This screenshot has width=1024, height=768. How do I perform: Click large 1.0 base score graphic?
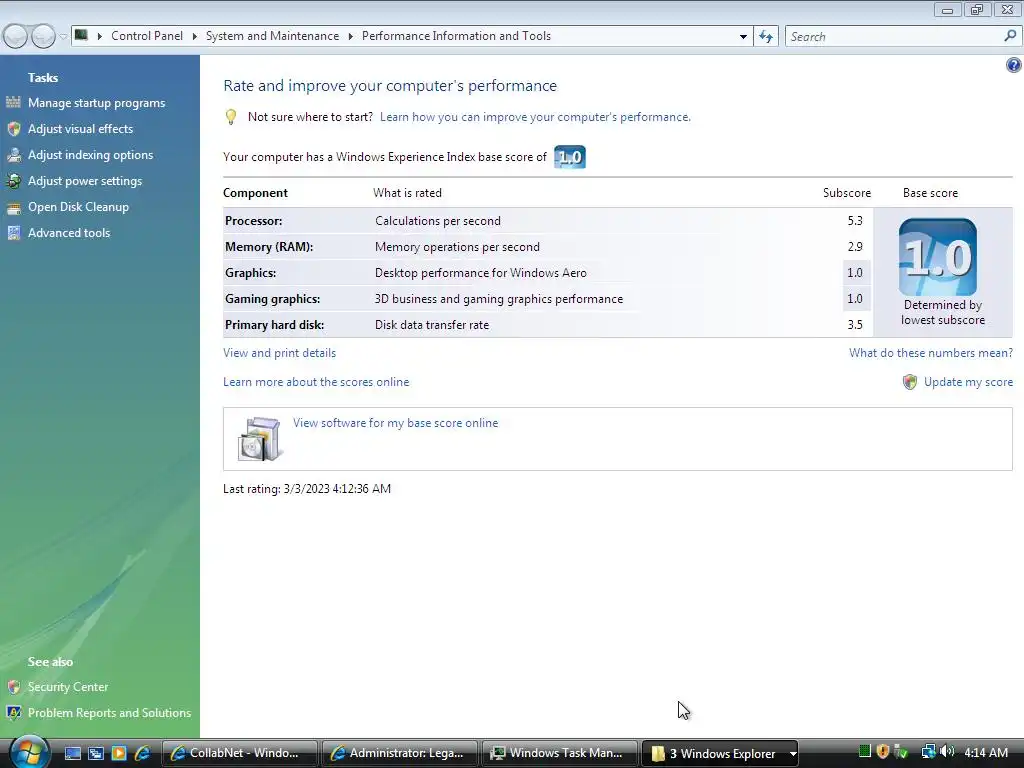coord(938,257)
